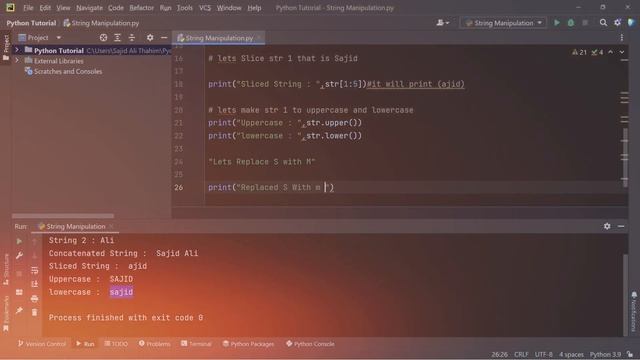640x360 pixels.
Task: Change UTF-8 file encoding
Action: point(544,355)
